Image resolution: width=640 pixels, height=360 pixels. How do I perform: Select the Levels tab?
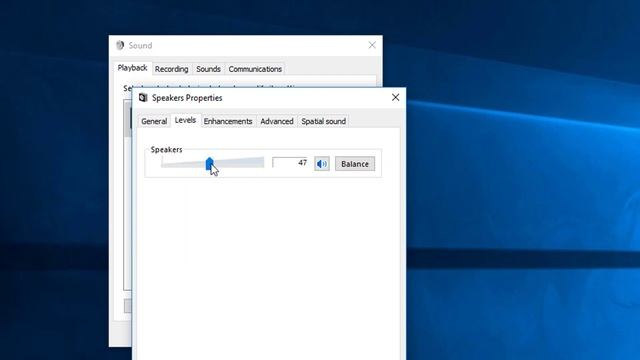[185, 120]
